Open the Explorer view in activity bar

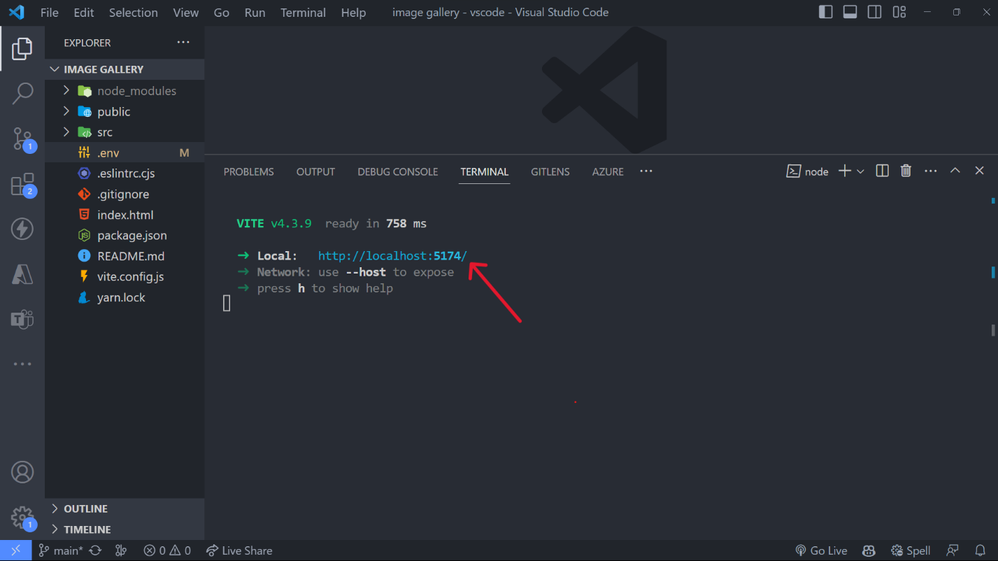[22, 48]
